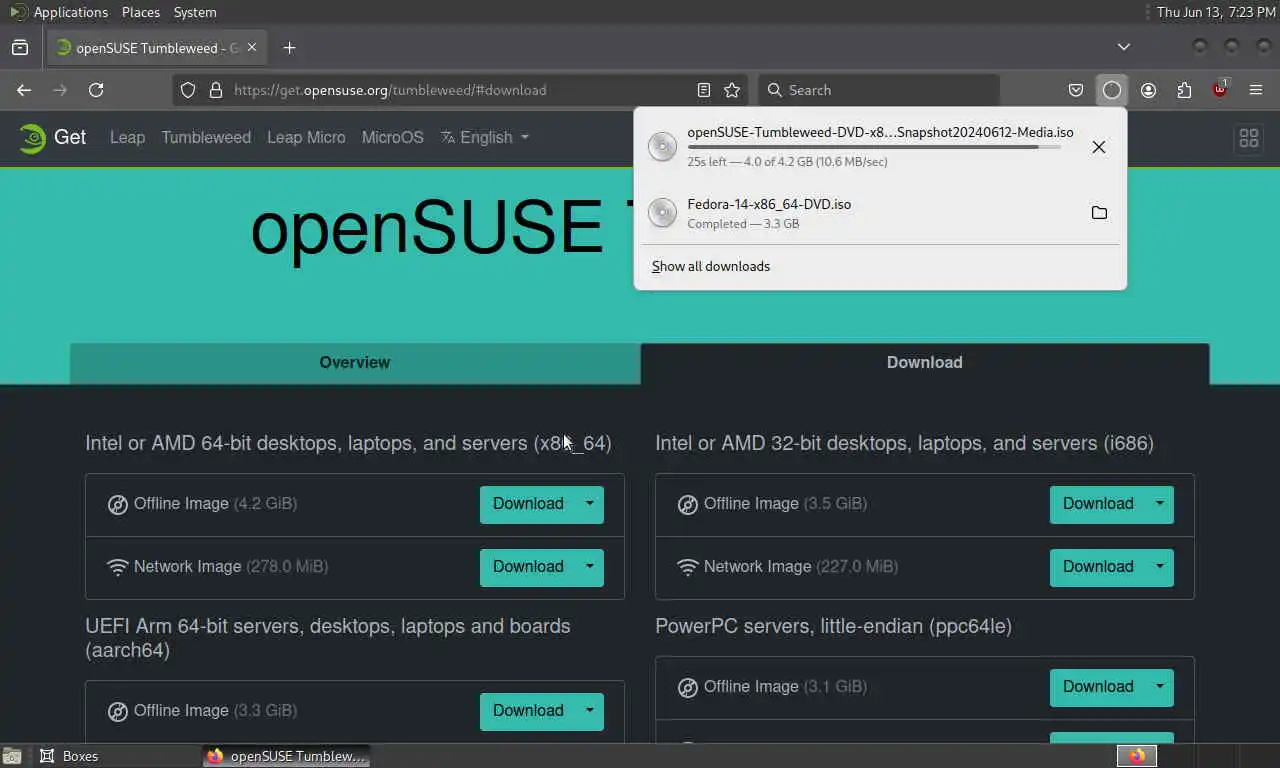Click the i686 Offline Image disc icon
The height and width of the screenshot is (768, 1280).
click(x=688, y=505)
